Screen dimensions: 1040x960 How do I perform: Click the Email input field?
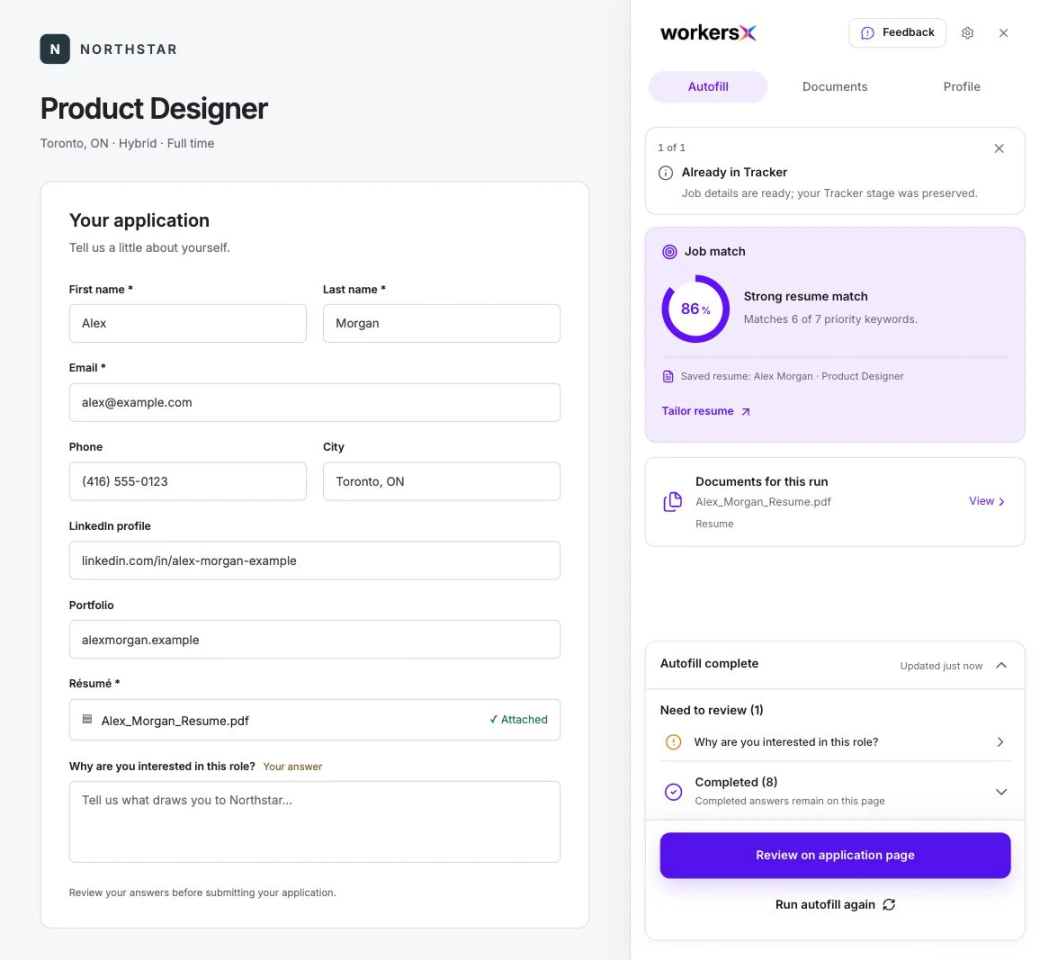pos(314,403)
